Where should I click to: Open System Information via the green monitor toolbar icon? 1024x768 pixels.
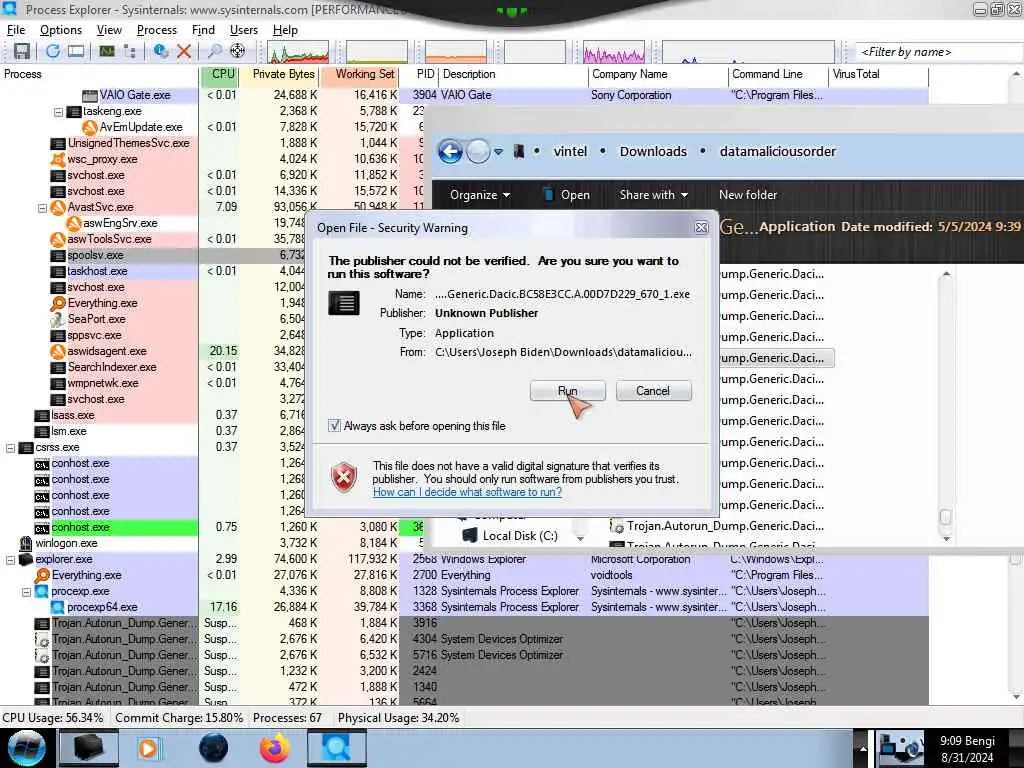pyautogui.click(x=107, y=51)
